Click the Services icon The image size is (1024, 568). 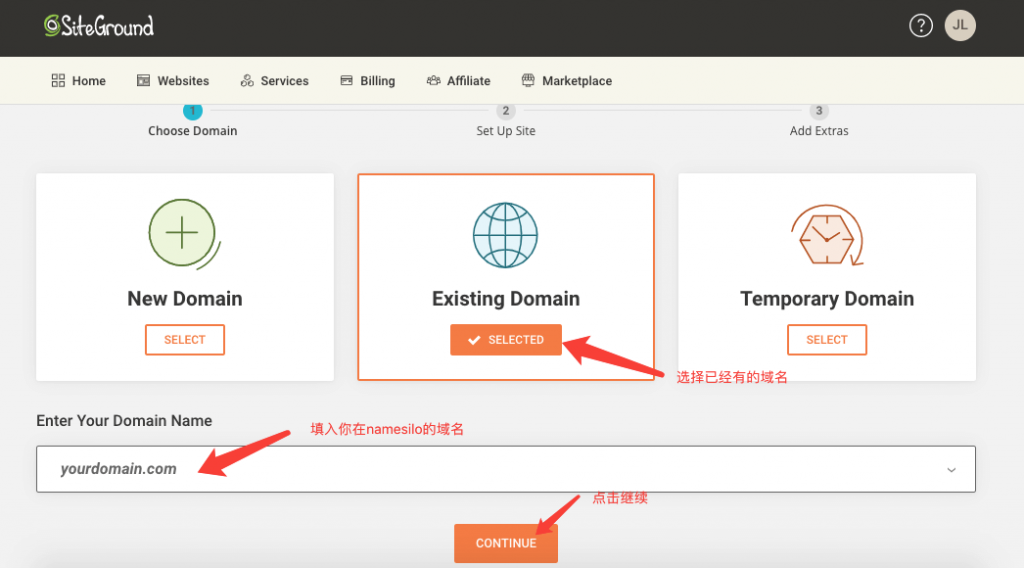[x=247, y=80]
